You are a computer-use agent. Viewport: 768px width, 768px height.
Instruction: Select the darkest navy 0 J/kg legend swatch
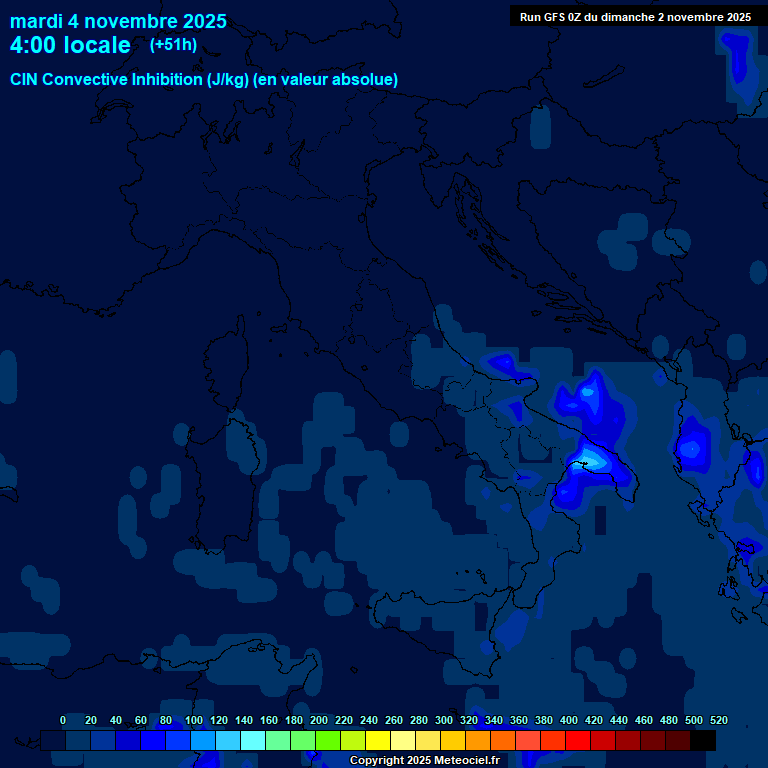tap(53, 741)
